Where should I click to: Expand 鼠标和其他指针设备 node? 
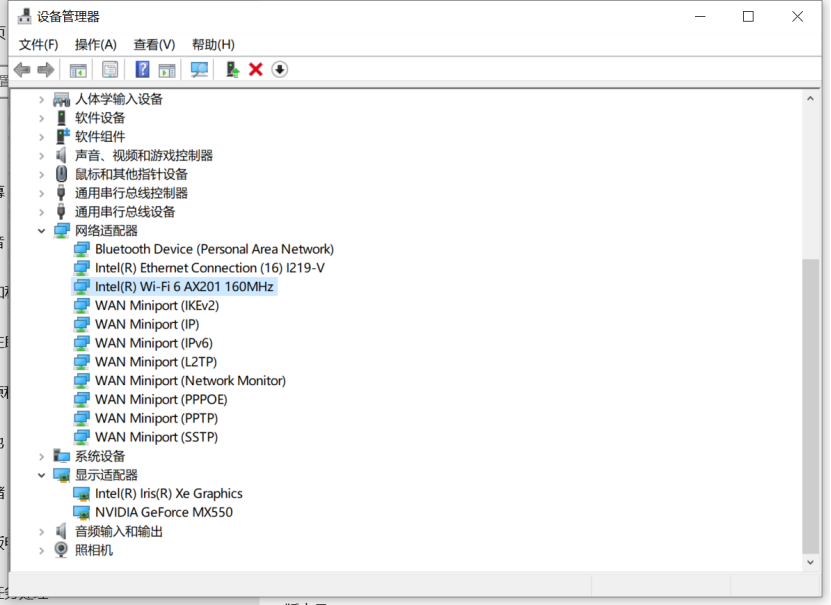tap(41, 174)
